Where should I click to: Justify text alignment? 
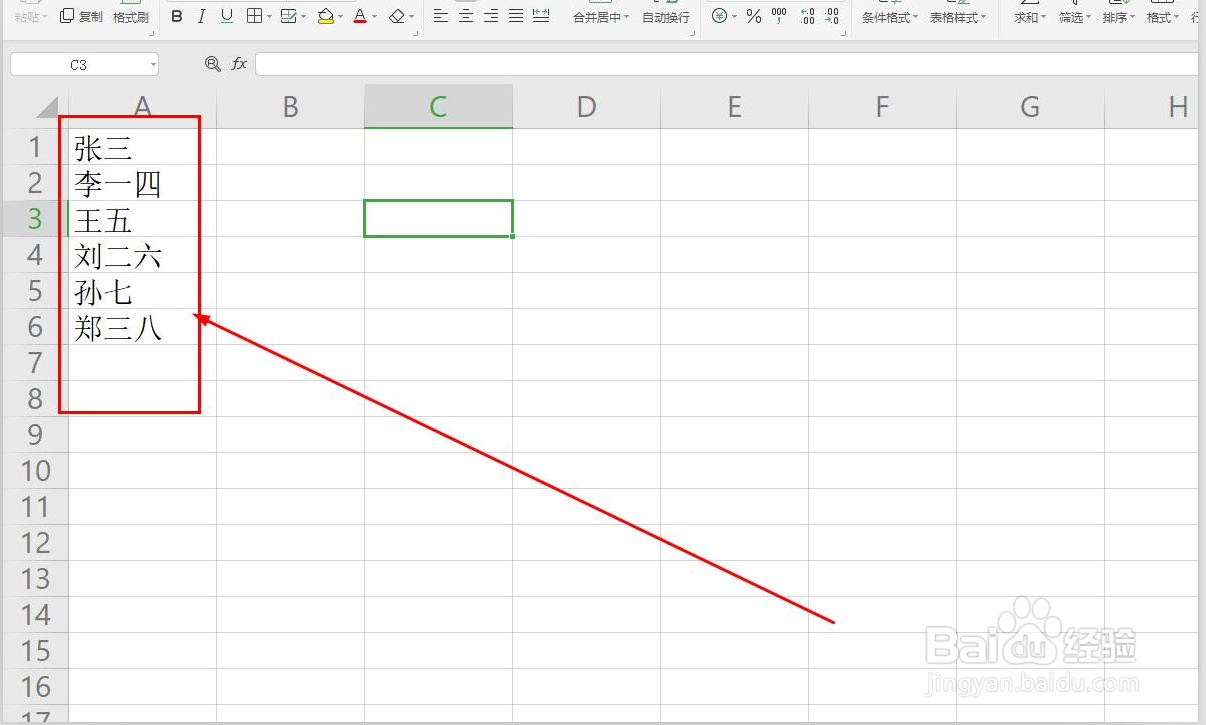click(516, 16)
